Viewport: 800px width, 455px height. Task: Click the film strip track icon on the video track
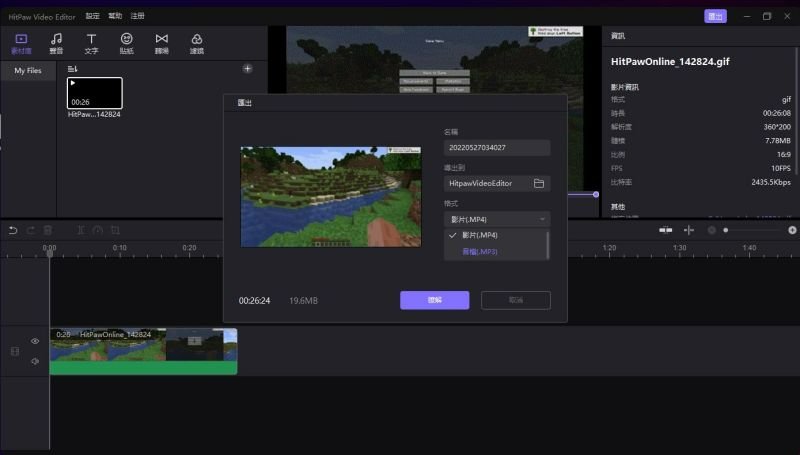click(15, 351)
